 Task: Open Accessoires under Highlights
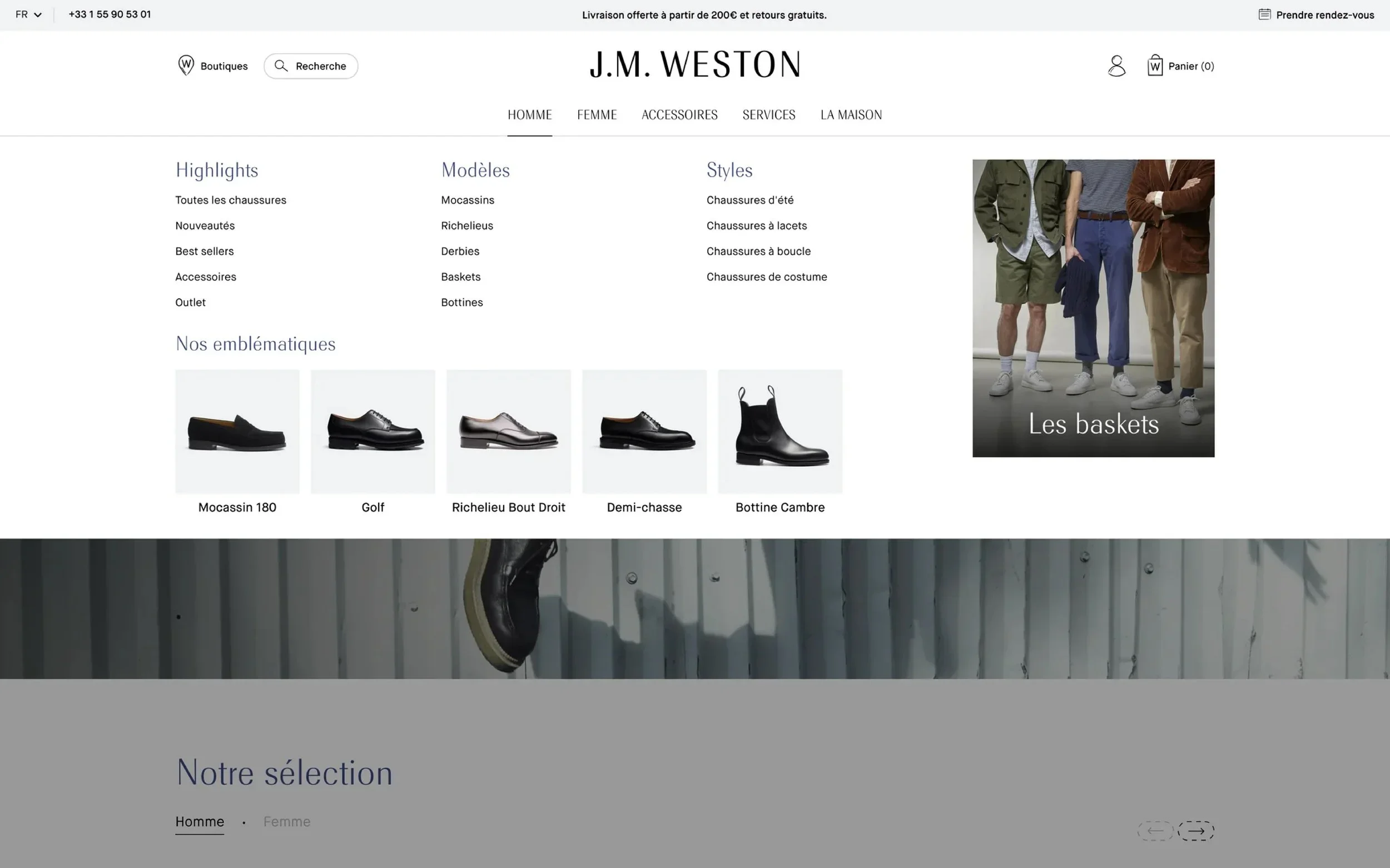pos(206,277)
